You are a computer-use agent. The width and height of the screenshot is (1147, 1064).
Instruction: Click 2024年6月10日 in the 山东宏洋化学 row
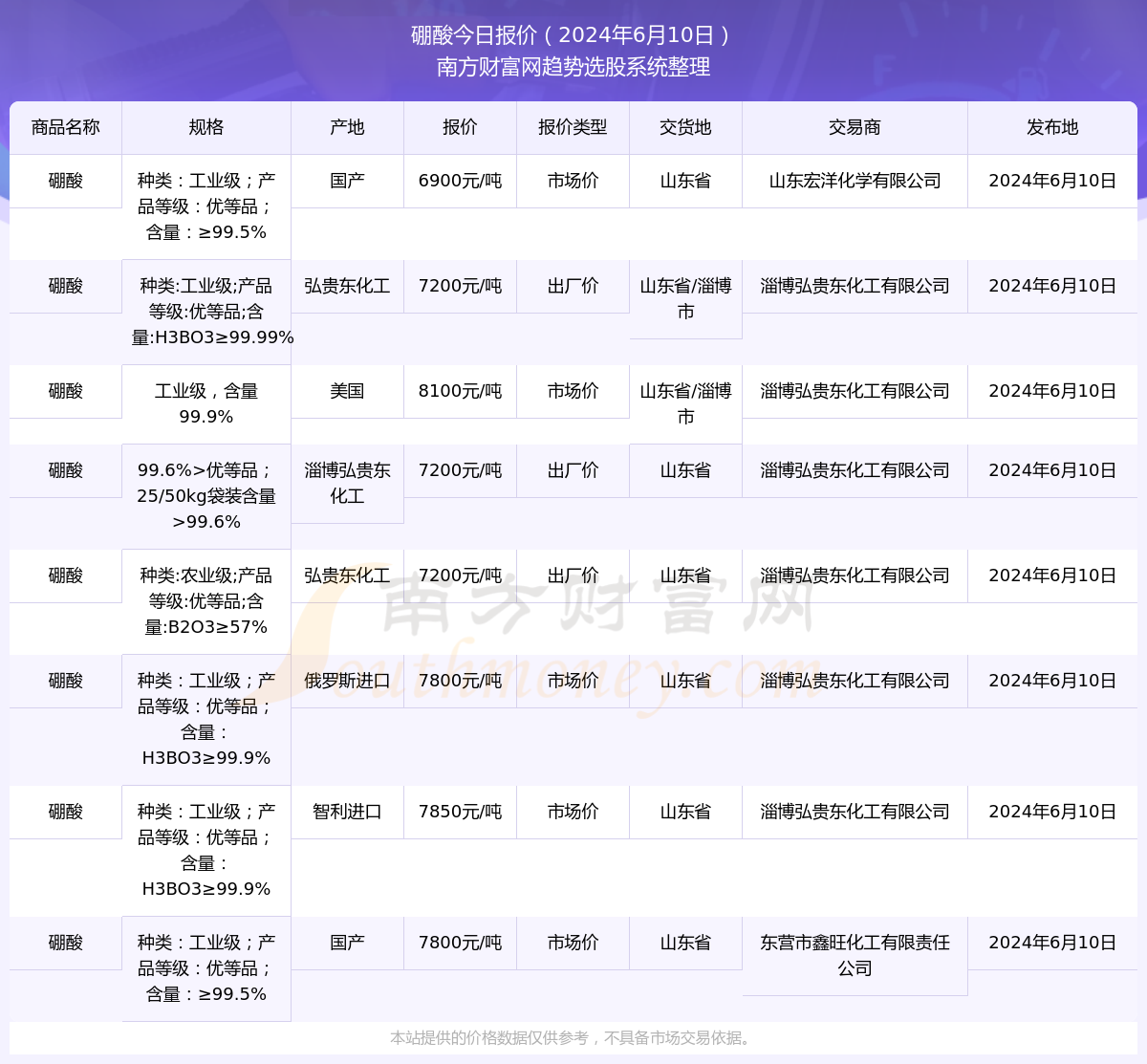click(1052, 181)
